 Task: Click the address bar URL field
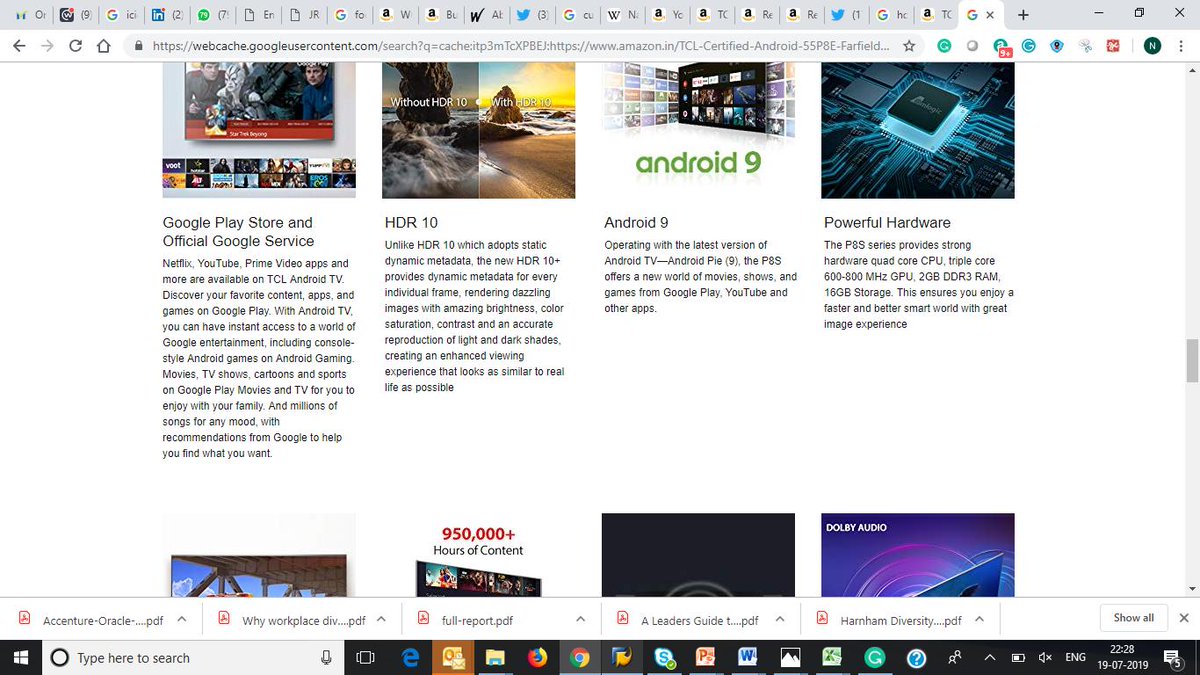[520, 46]
